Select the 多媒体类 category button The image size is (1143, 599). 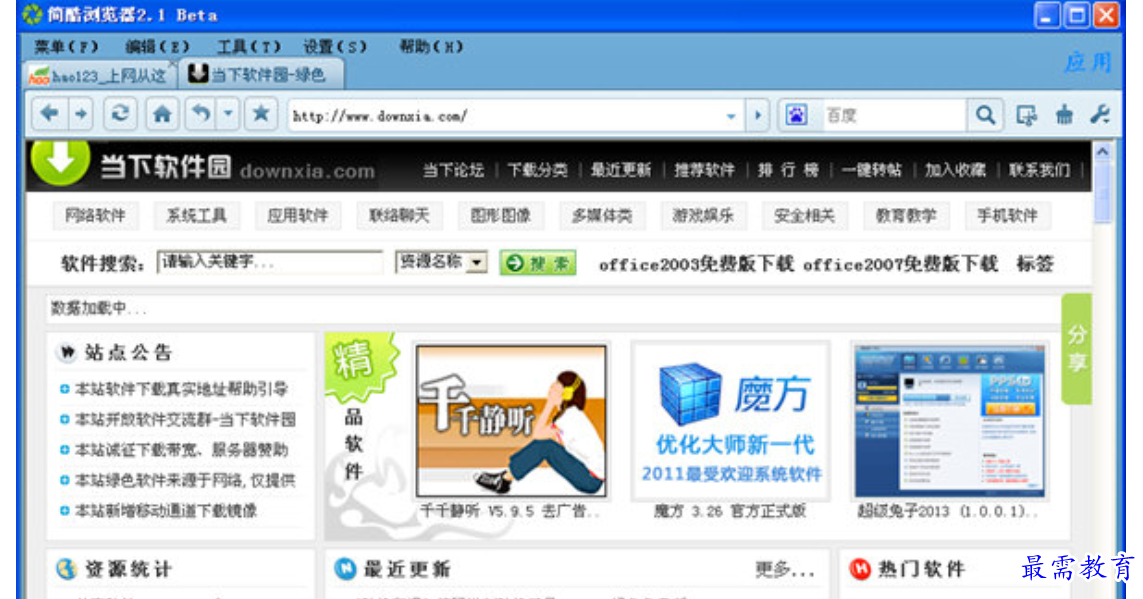click(x=602, y=216)
